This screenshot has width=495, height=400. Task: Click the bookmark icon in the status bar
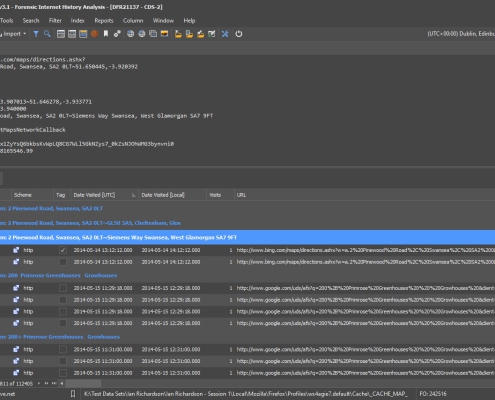pos(73,394)
